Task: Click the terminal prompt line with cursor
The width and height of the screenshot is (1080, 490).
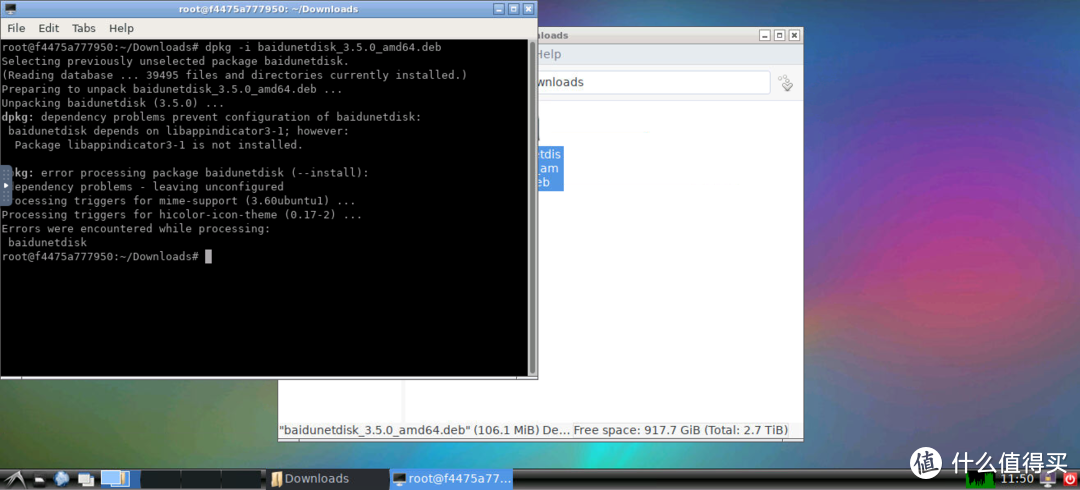Action: [107, 256]
